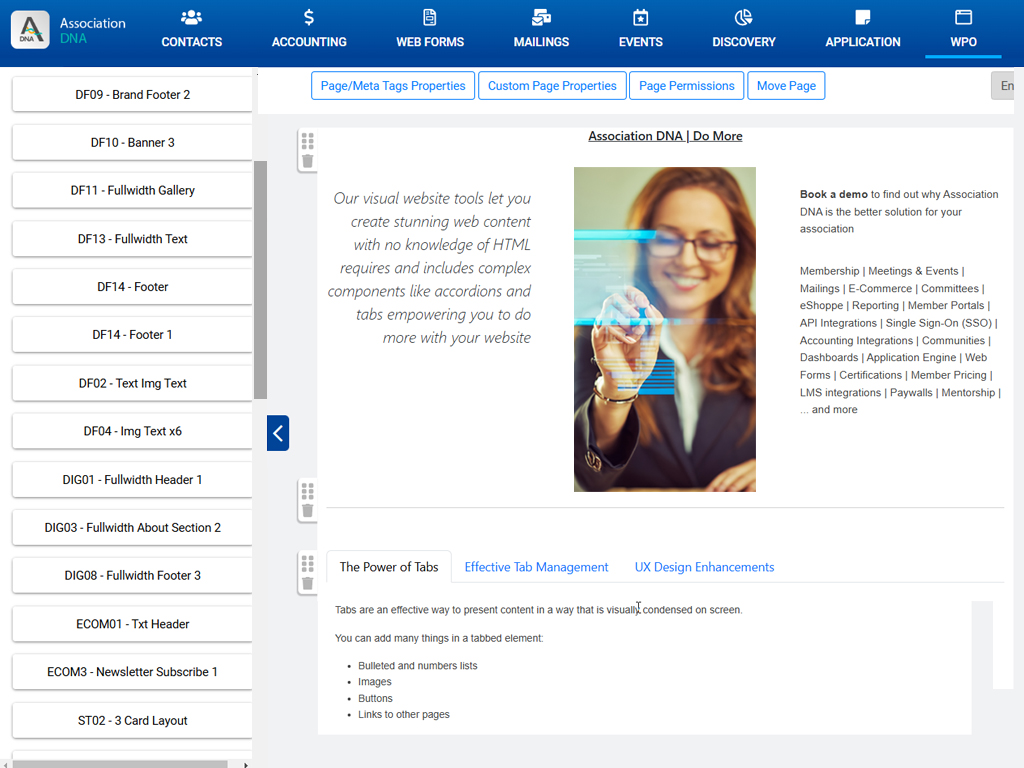
Task: Click the italic 'Our visual website tools' paragraph
Action: pyautogui.click(x=430, y=268)
